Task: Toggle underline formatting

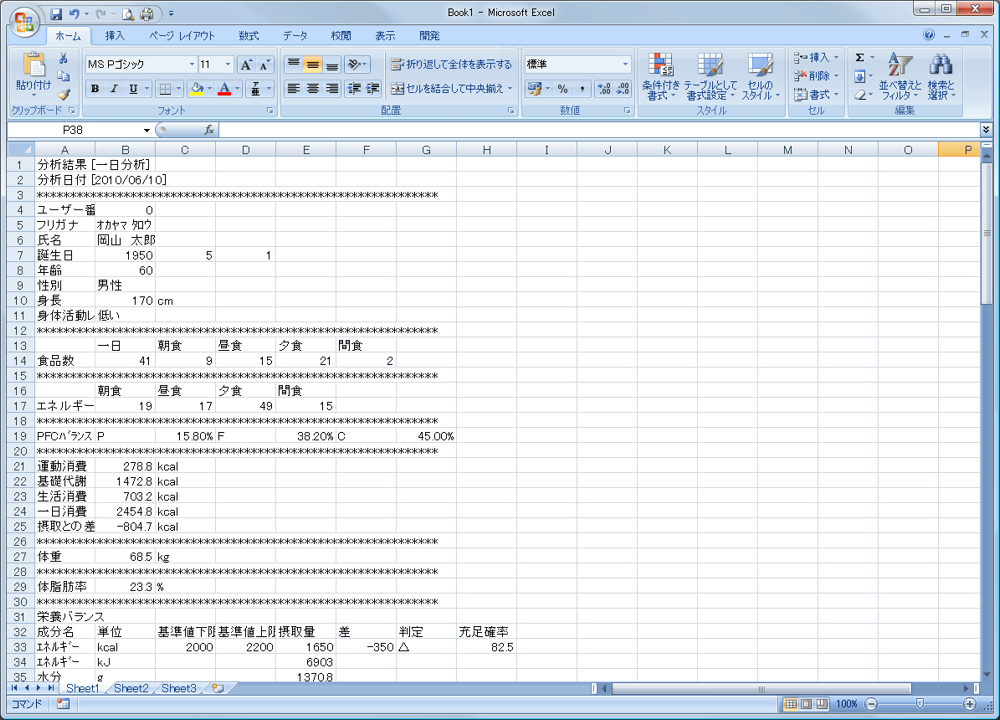Action: click(x=133, y=89)
